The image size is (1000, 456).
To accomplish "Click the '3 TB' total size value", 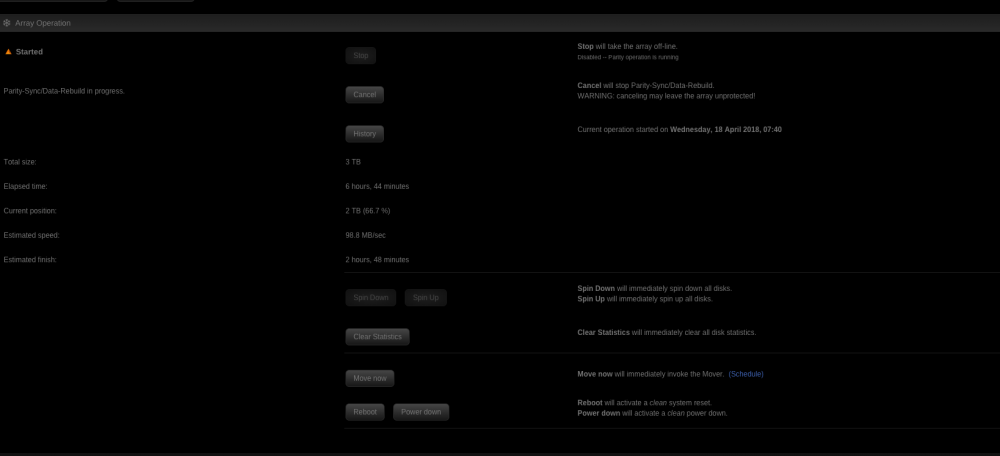I will pos(353,162).
